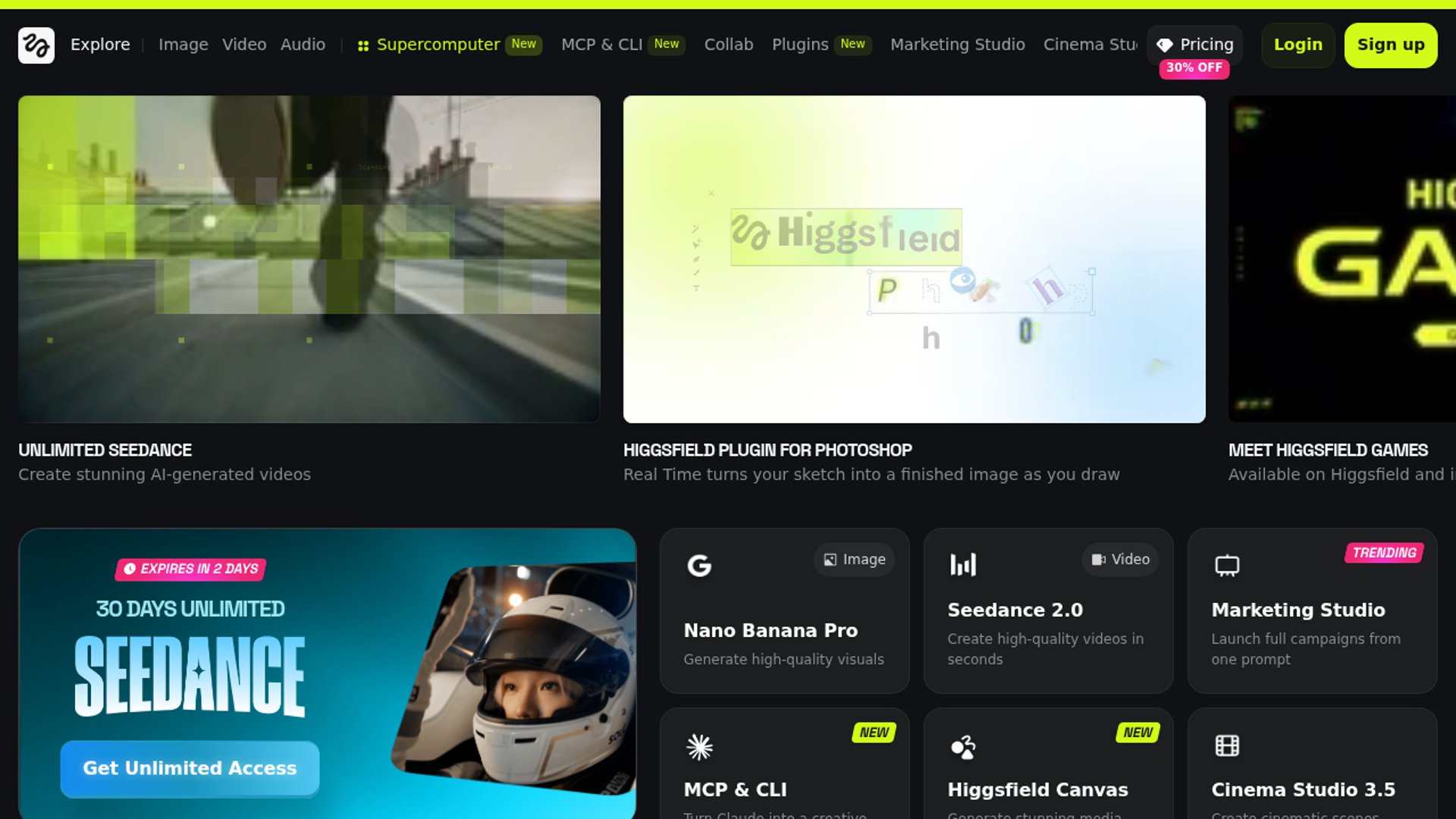The width and height of the screenshot is (1456, 819).
Task: Open the partly hidden Cinema Studio nav item
Action: pyautogui.click(x=1090, y=45)
